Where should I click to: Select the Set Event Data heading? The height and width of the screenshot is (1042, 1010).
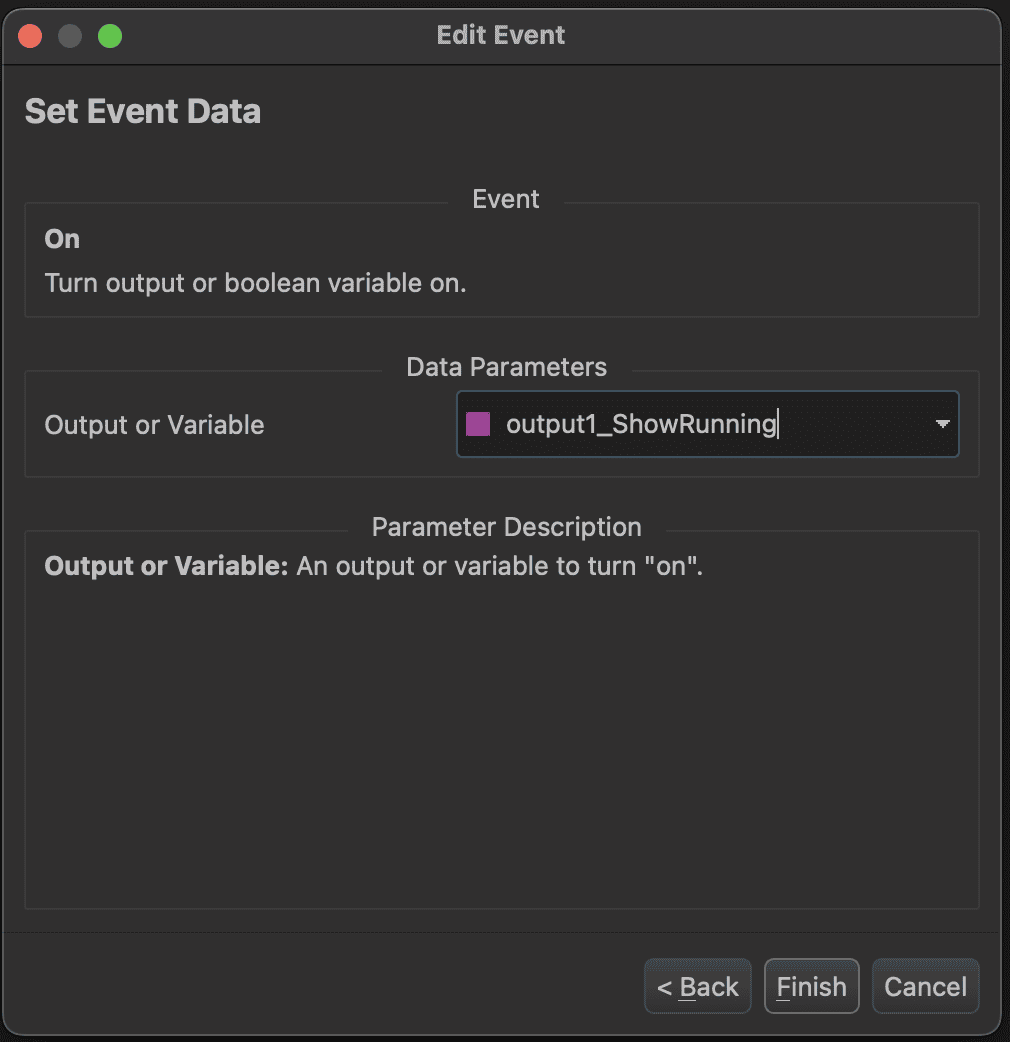(x=143, y=111)
